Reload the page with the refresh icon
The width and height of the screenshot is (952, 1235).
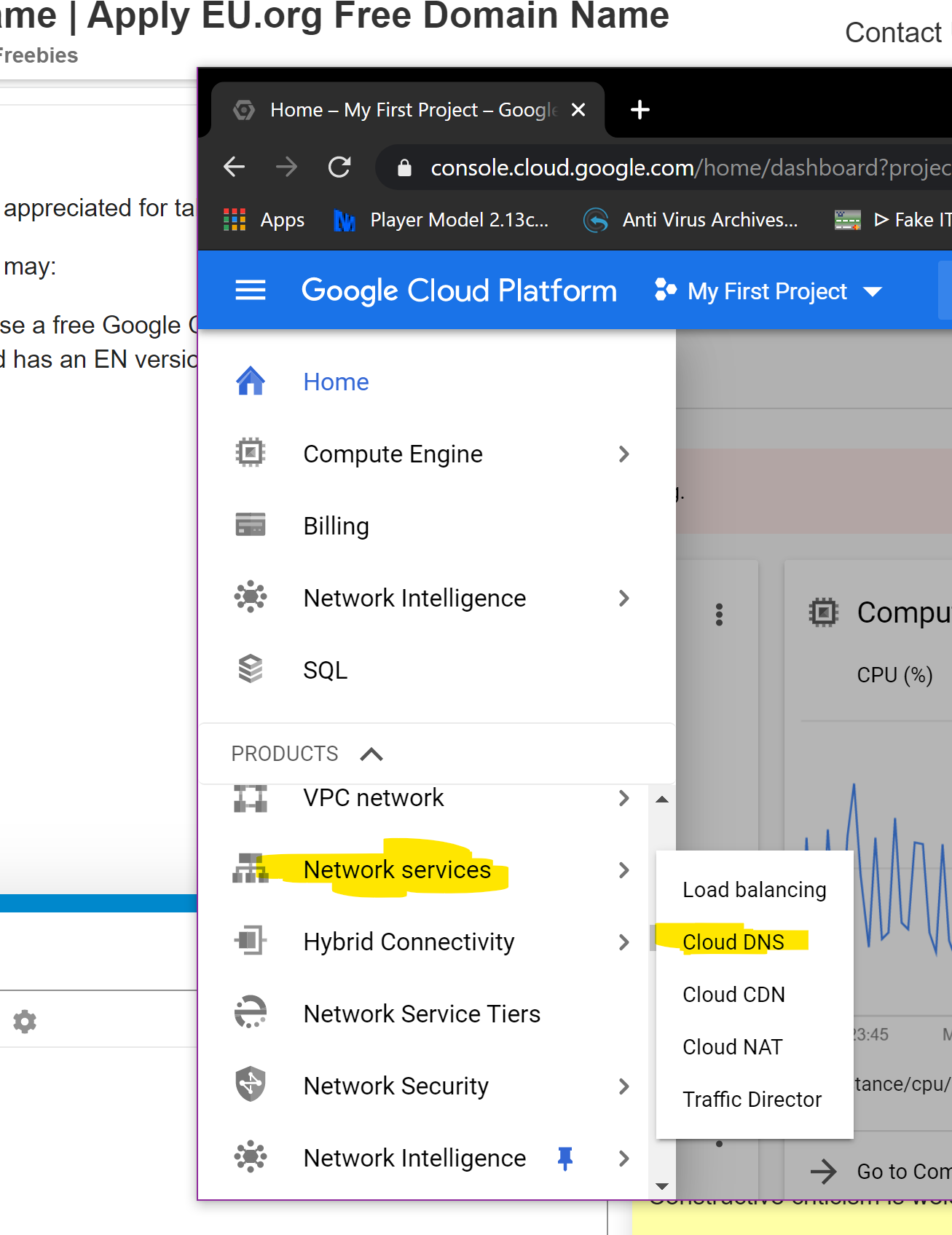339,167
